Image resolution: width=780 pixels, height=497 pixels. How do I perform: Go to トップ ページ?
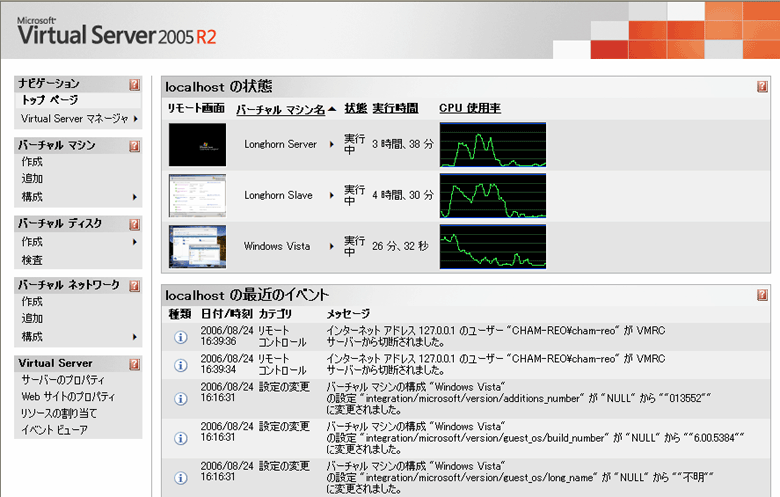(50, 100)
